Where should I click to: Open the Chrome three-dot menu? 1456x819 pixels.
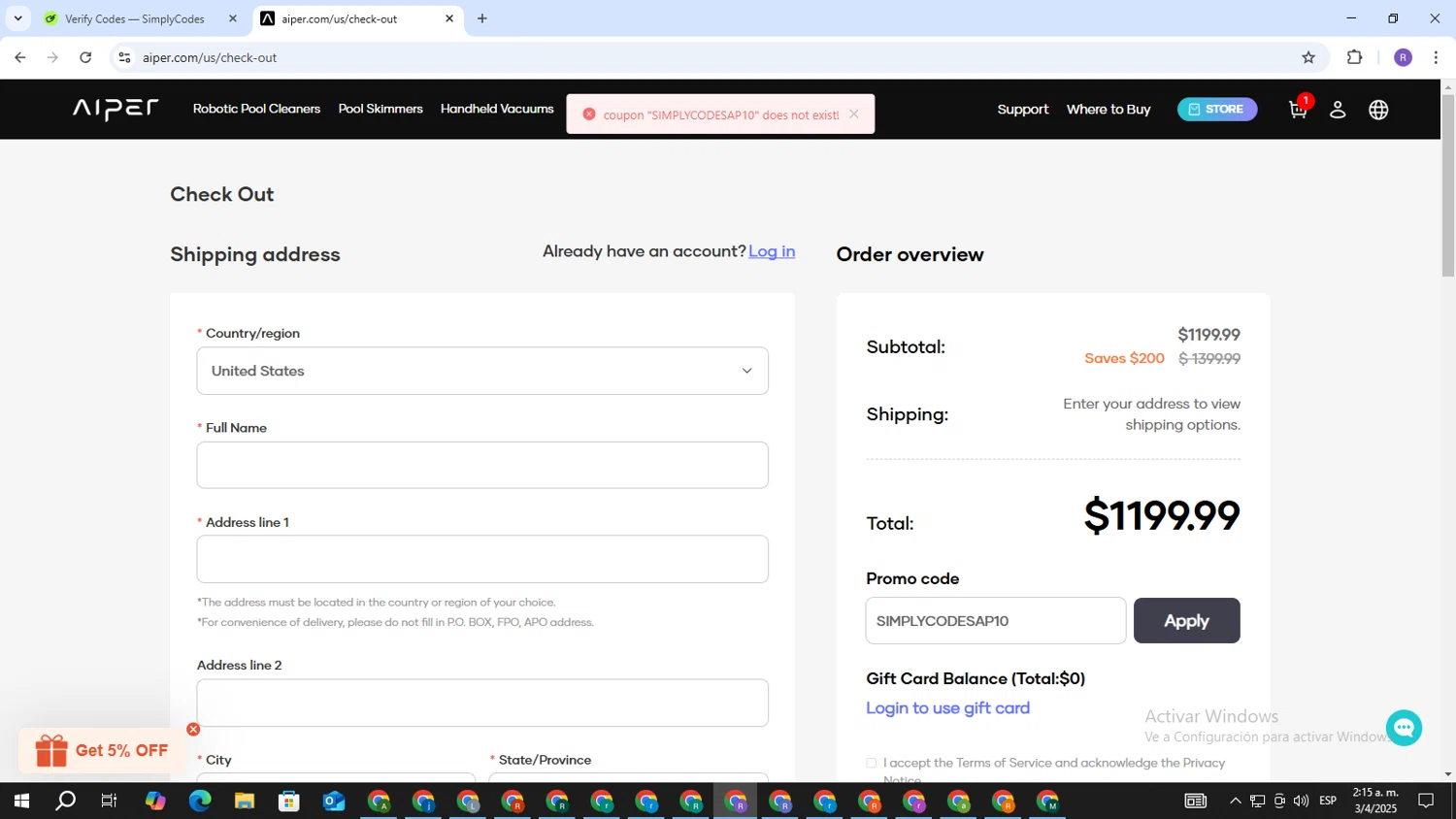pyautogui.click(x=1436, y=57)
